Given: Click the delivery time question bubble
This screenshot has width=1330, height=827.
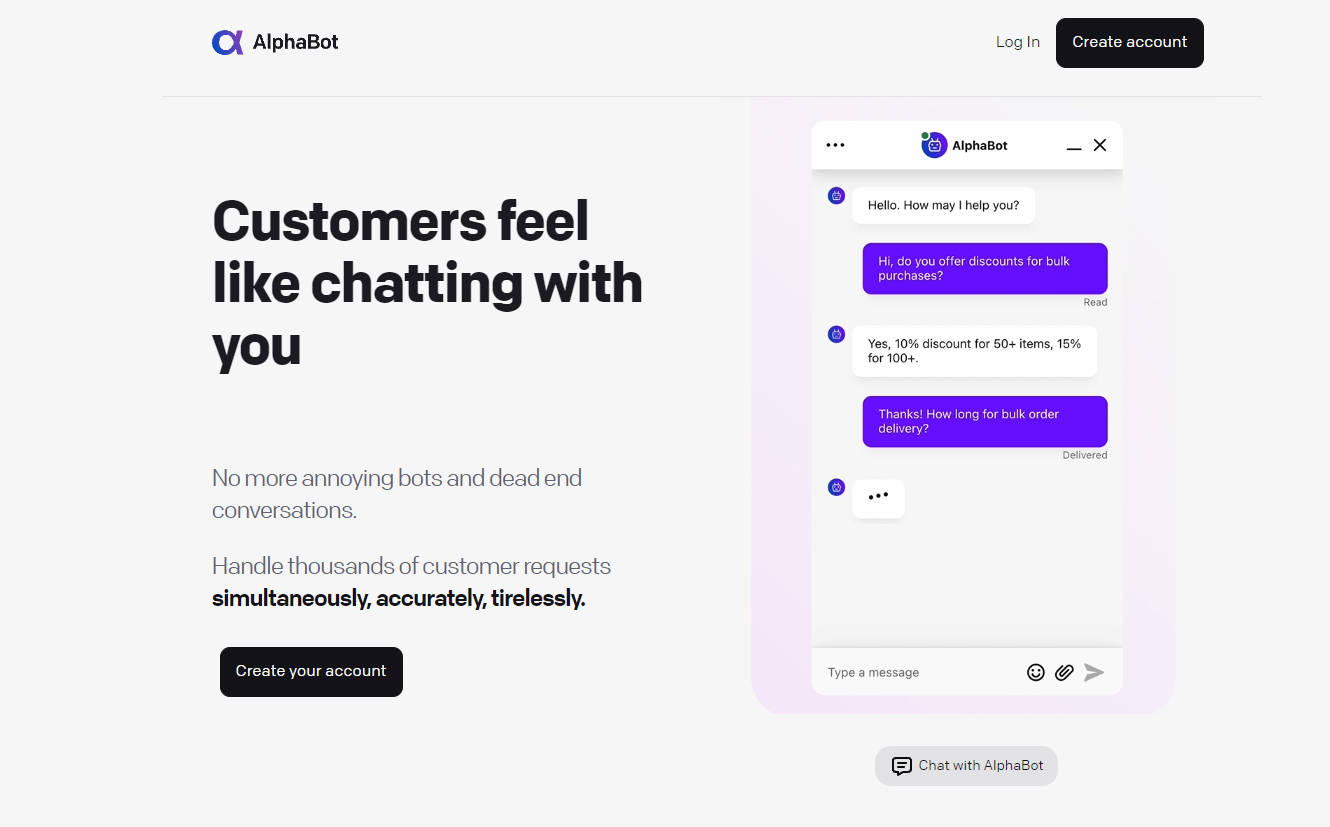Looking at the screenshot, I should click(984, 421).
